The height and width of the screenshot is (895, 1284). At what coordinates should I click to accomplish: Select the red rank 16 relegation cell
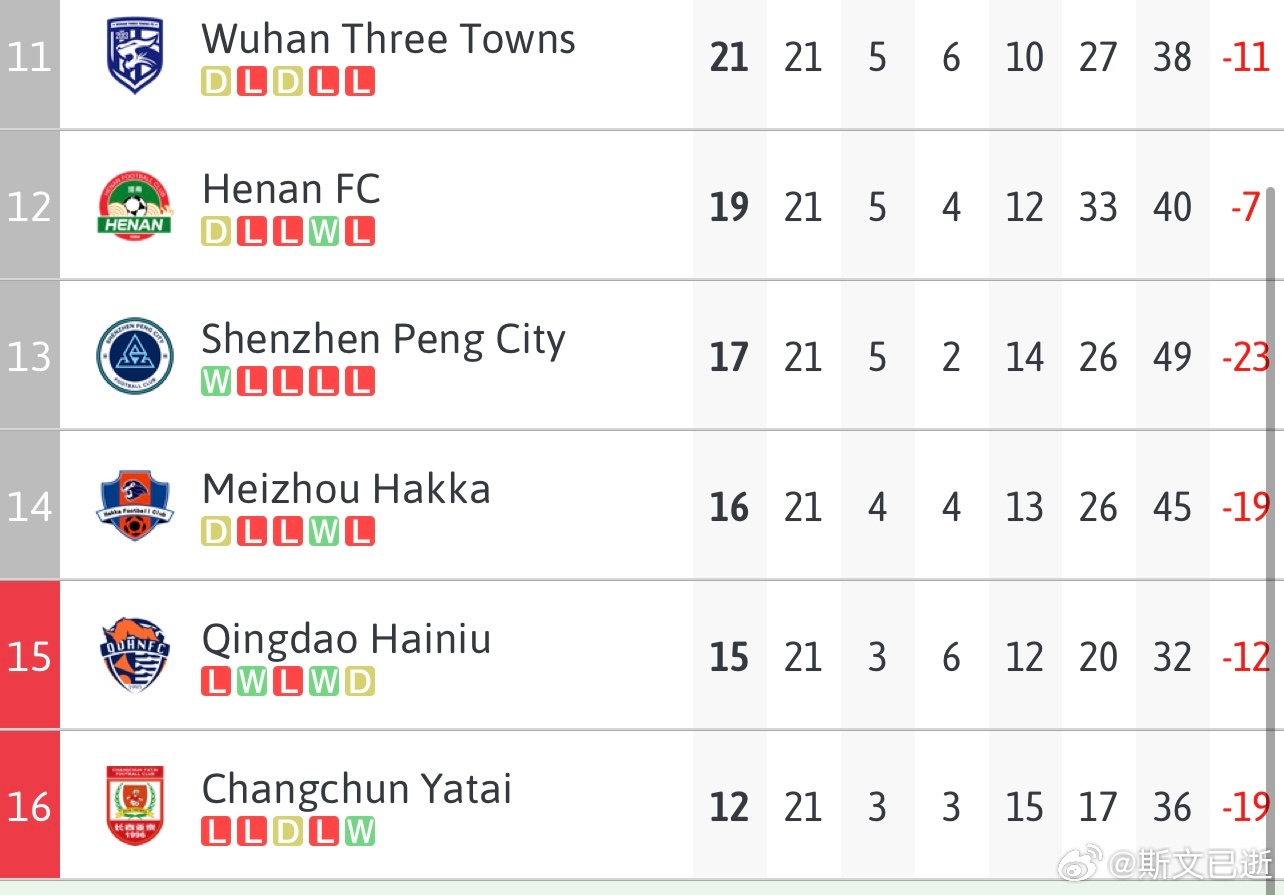30,806
